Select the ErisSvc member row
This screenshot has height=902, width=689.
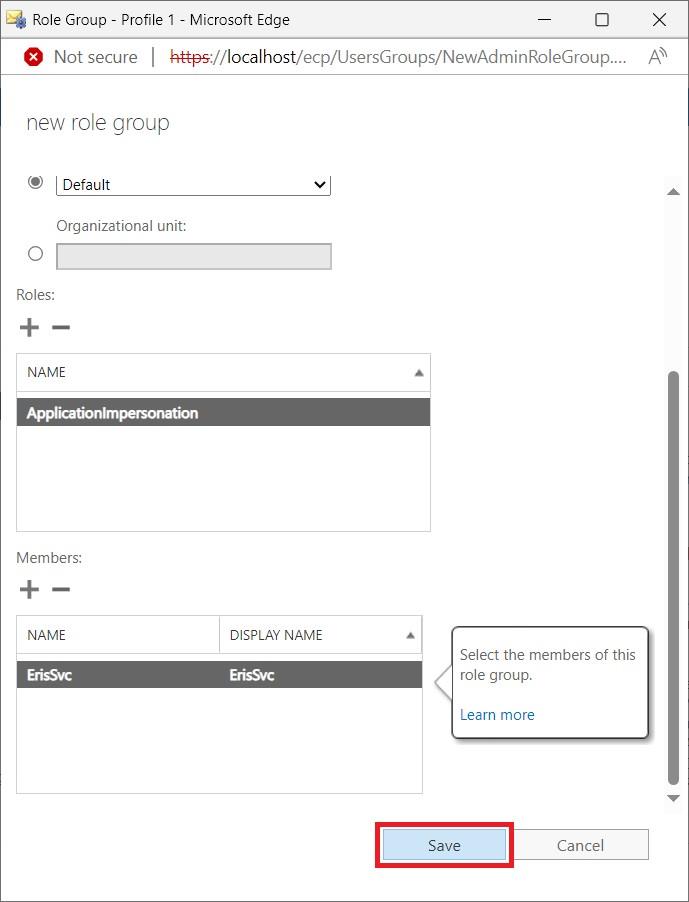[219, 675]
